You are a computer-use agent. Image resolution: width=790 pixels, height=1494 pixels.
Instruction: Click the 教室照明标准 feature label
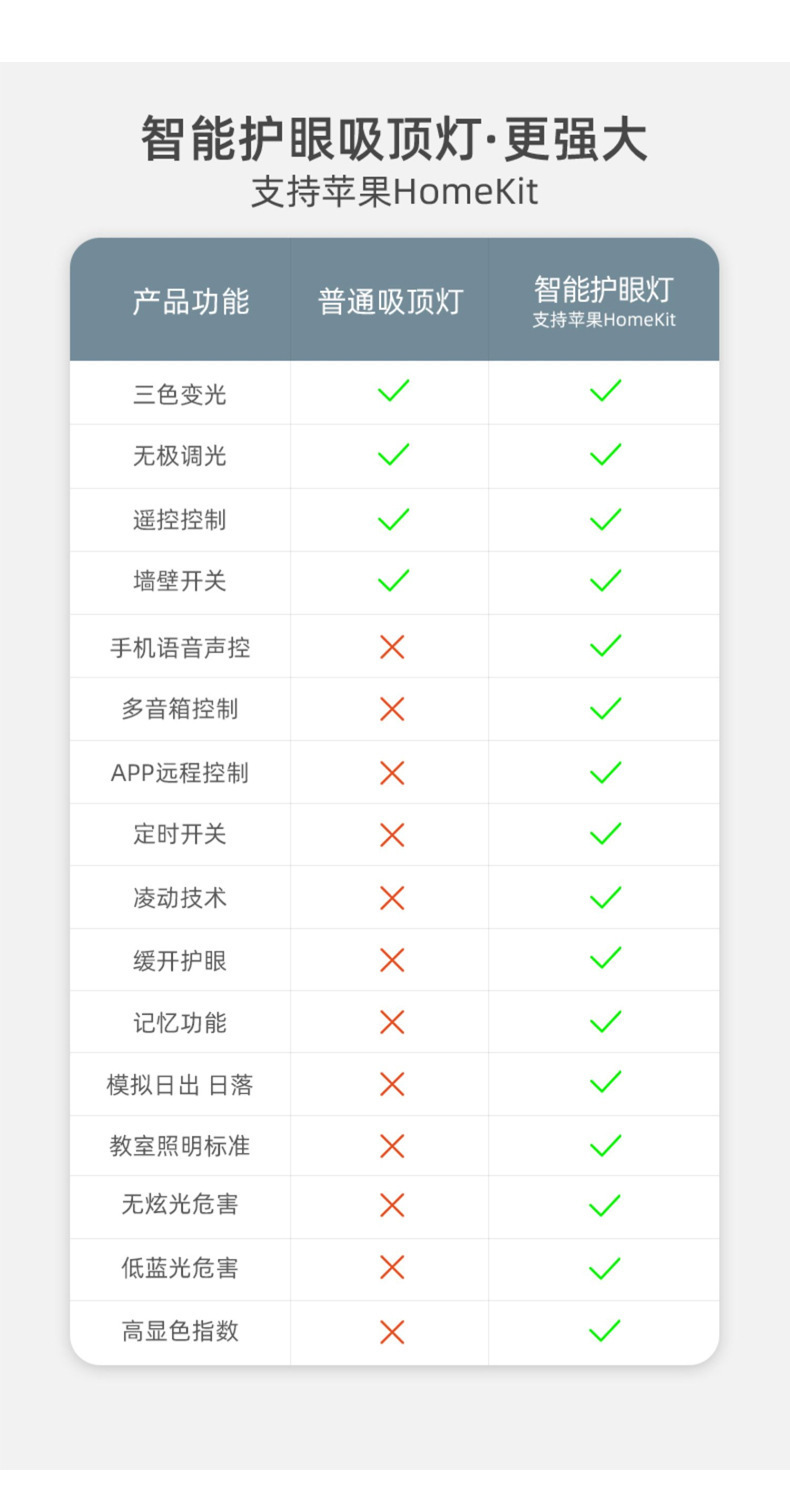click(180, 1145)
